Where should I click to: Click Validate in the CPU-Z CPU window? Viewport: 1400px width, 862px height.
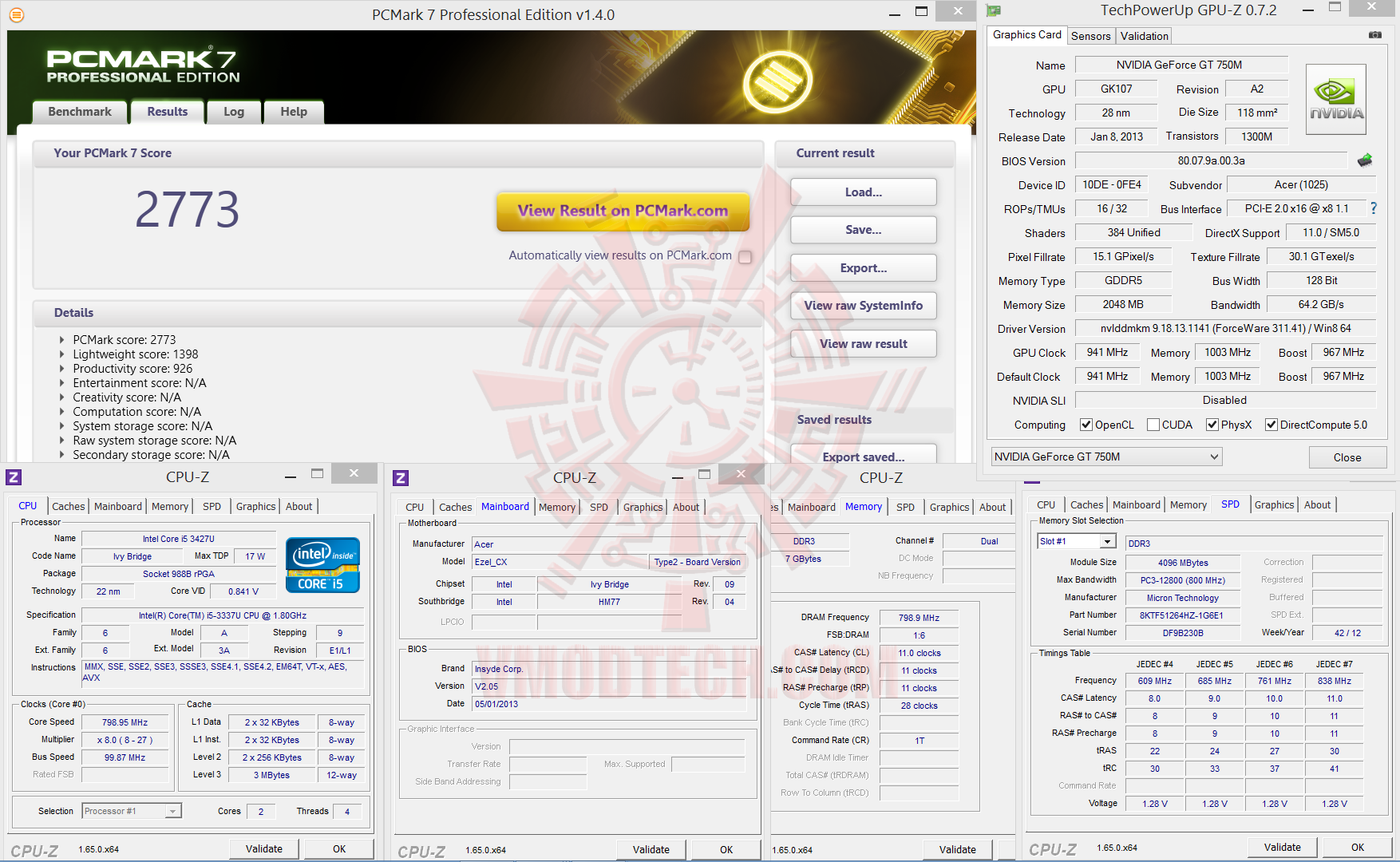coord(264,848)
